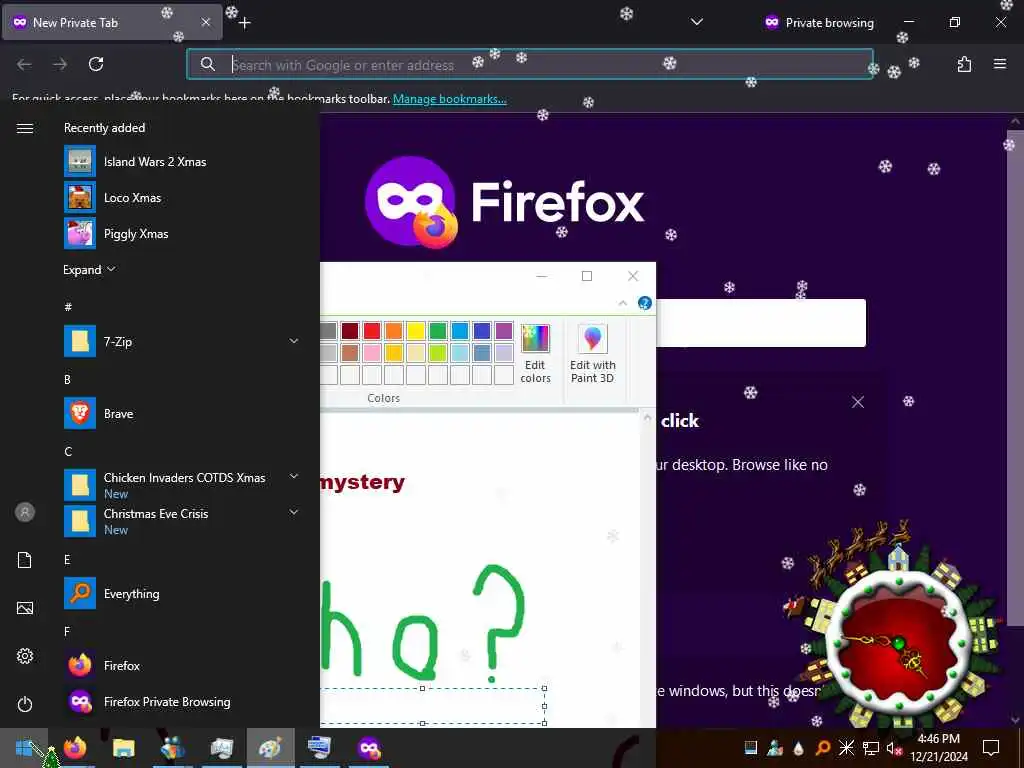Open Firefox Private Browsing from Start list
Image resolution: width=1024 pixels, height=768 pixels.
pyautogui.click(x=80, y=701)
